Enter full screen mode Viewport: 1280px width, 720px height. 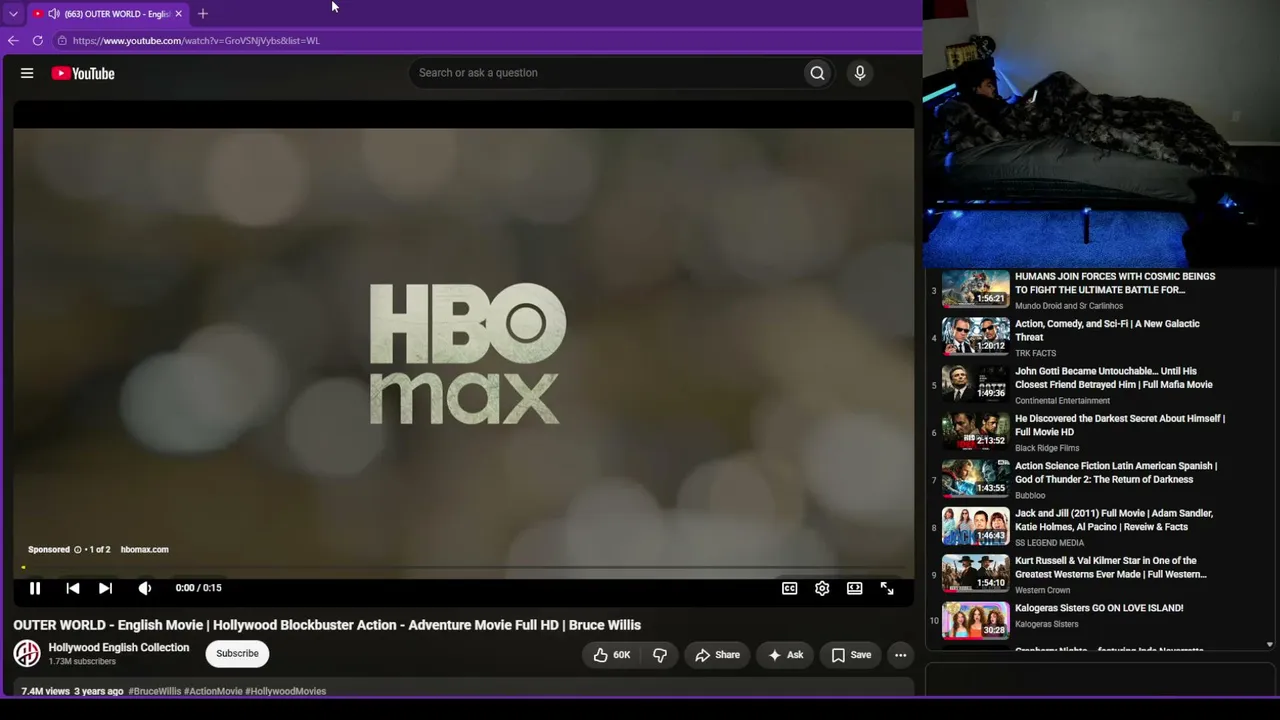click(887, 588)
